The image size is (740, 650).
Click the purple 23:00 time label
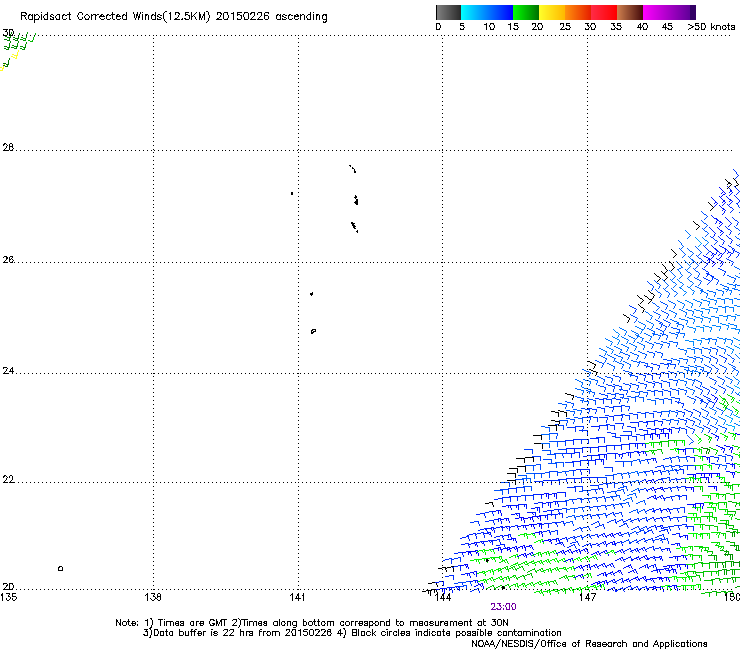(503, 607)
